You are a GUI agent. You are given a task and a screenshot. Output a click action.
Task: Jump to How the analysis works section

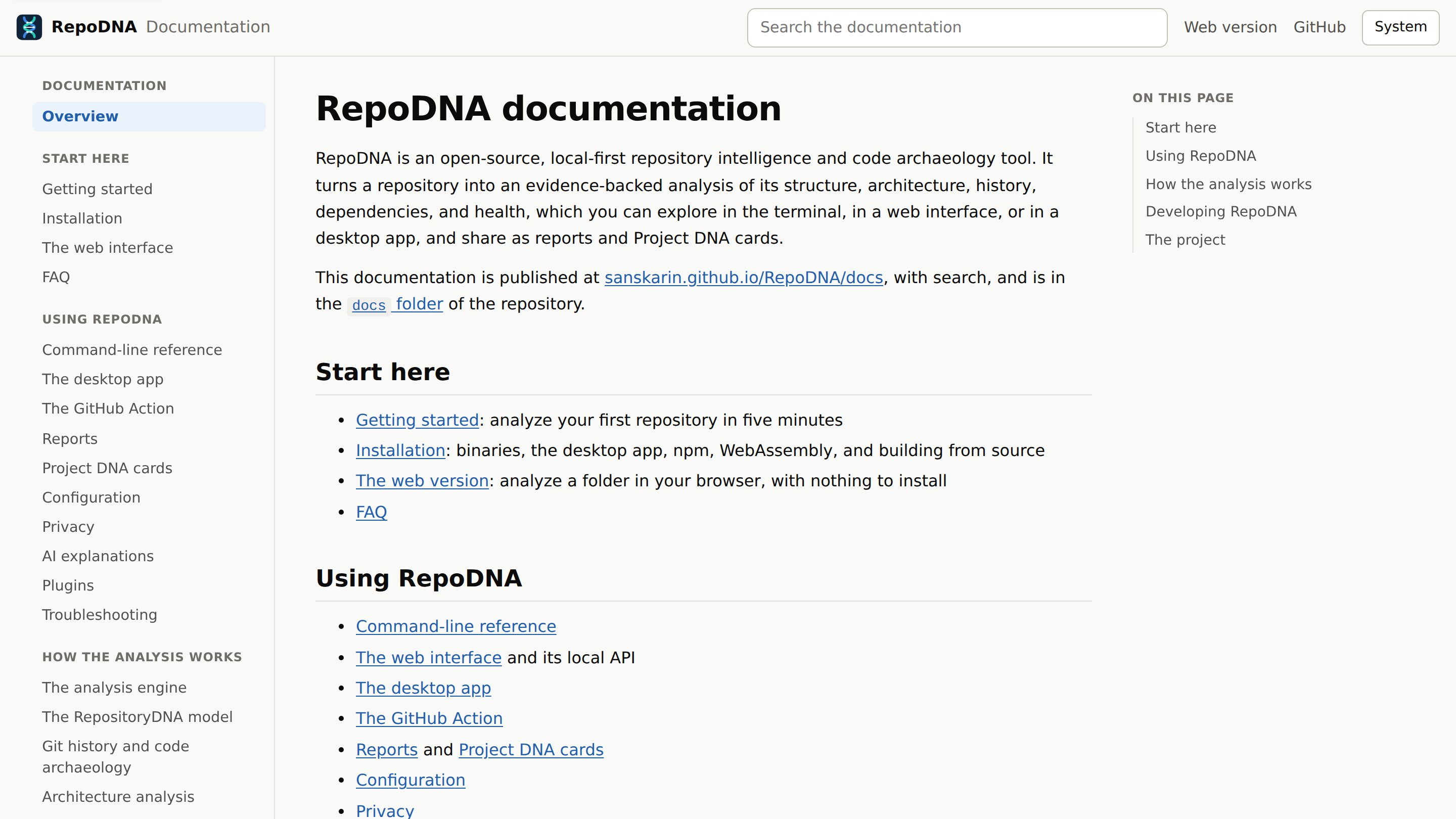tap(1228, 184)
